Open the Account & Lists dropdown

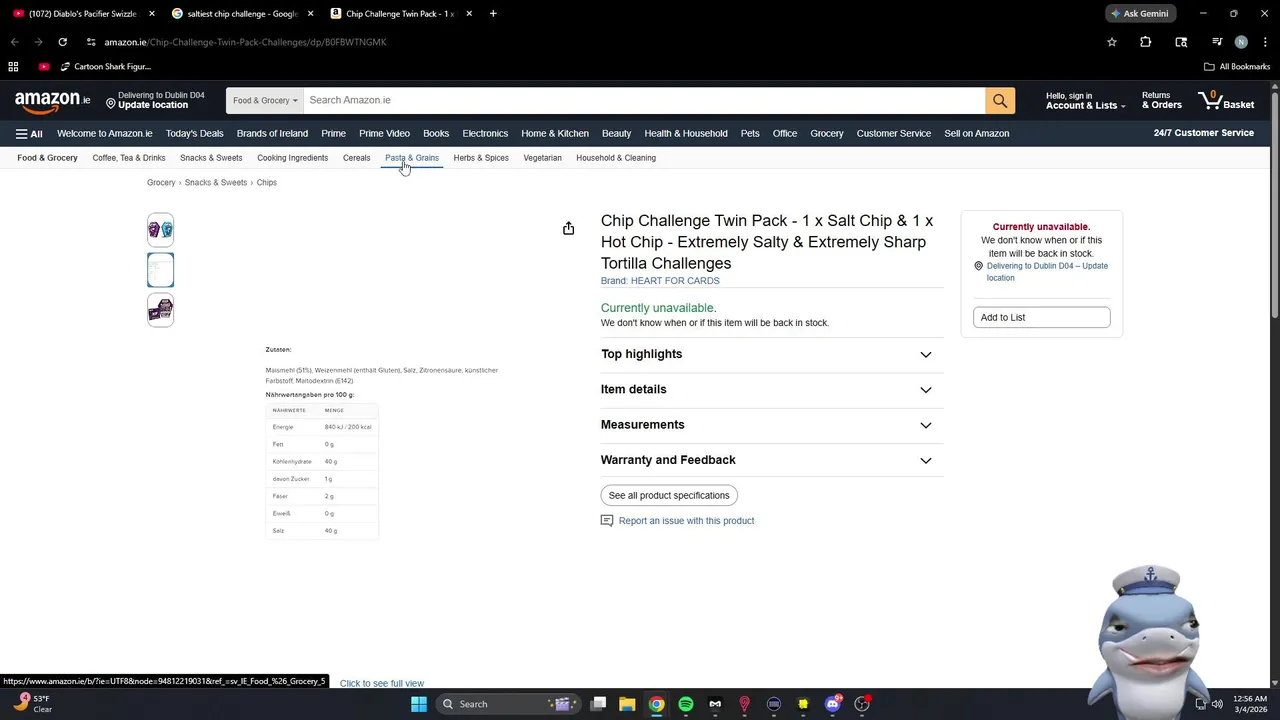click(x=1085, y=101)
